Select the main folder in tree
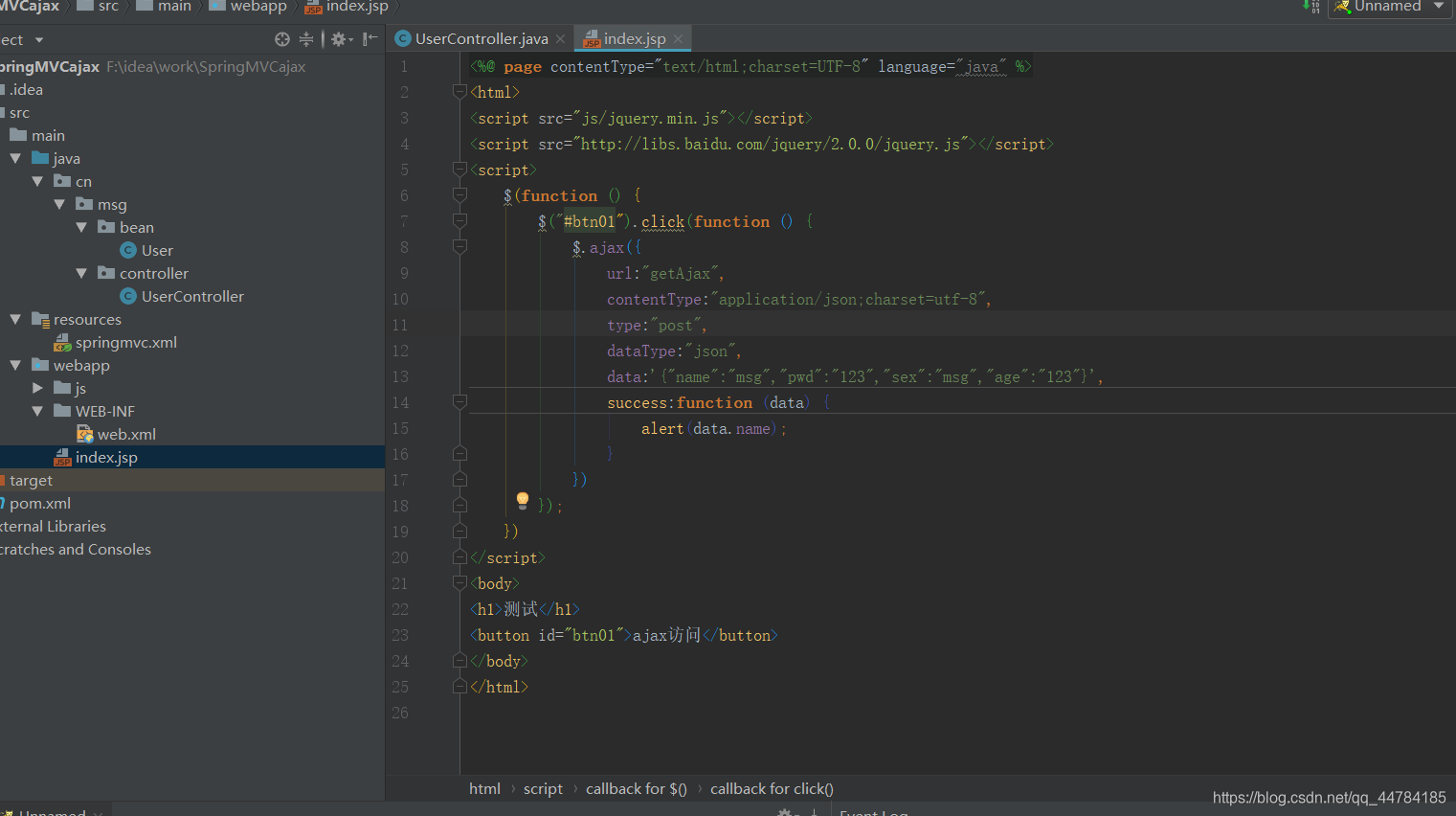Screen dimensions: 1456x816 (x=48, y=136)
